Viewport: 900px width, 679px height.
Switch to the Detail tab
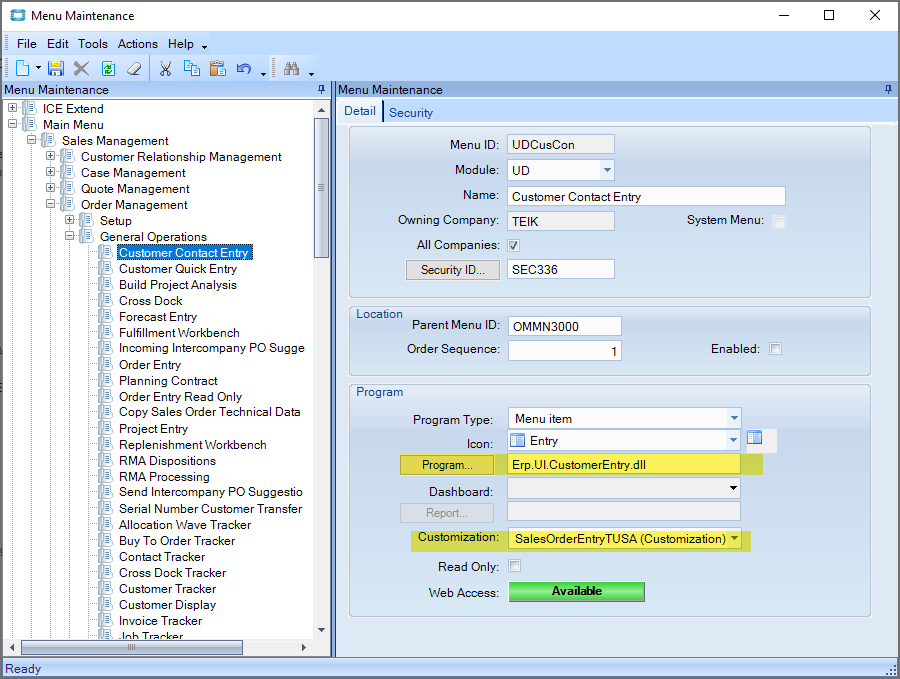[360, 111]
